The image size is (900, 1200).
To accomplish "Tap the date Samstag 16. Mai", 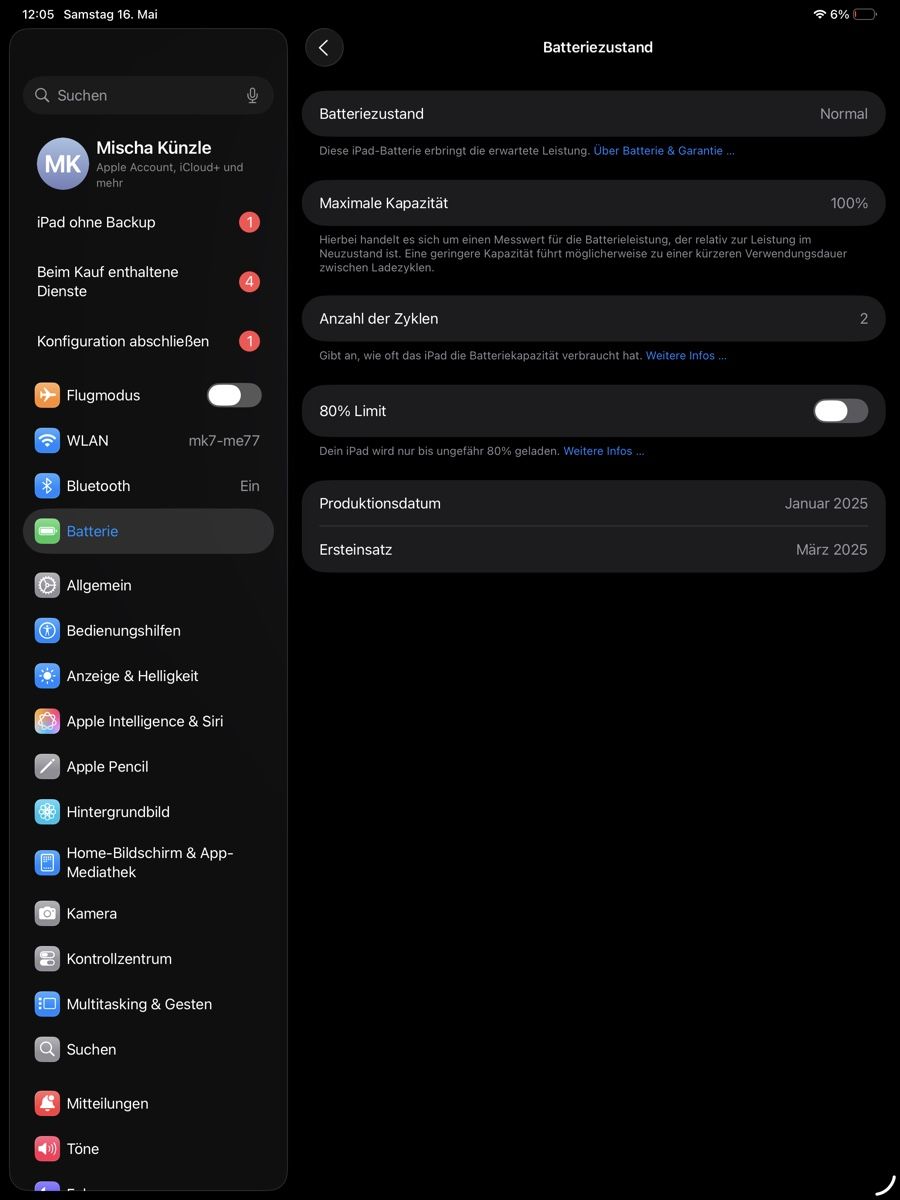I will [x=110, y=14].
